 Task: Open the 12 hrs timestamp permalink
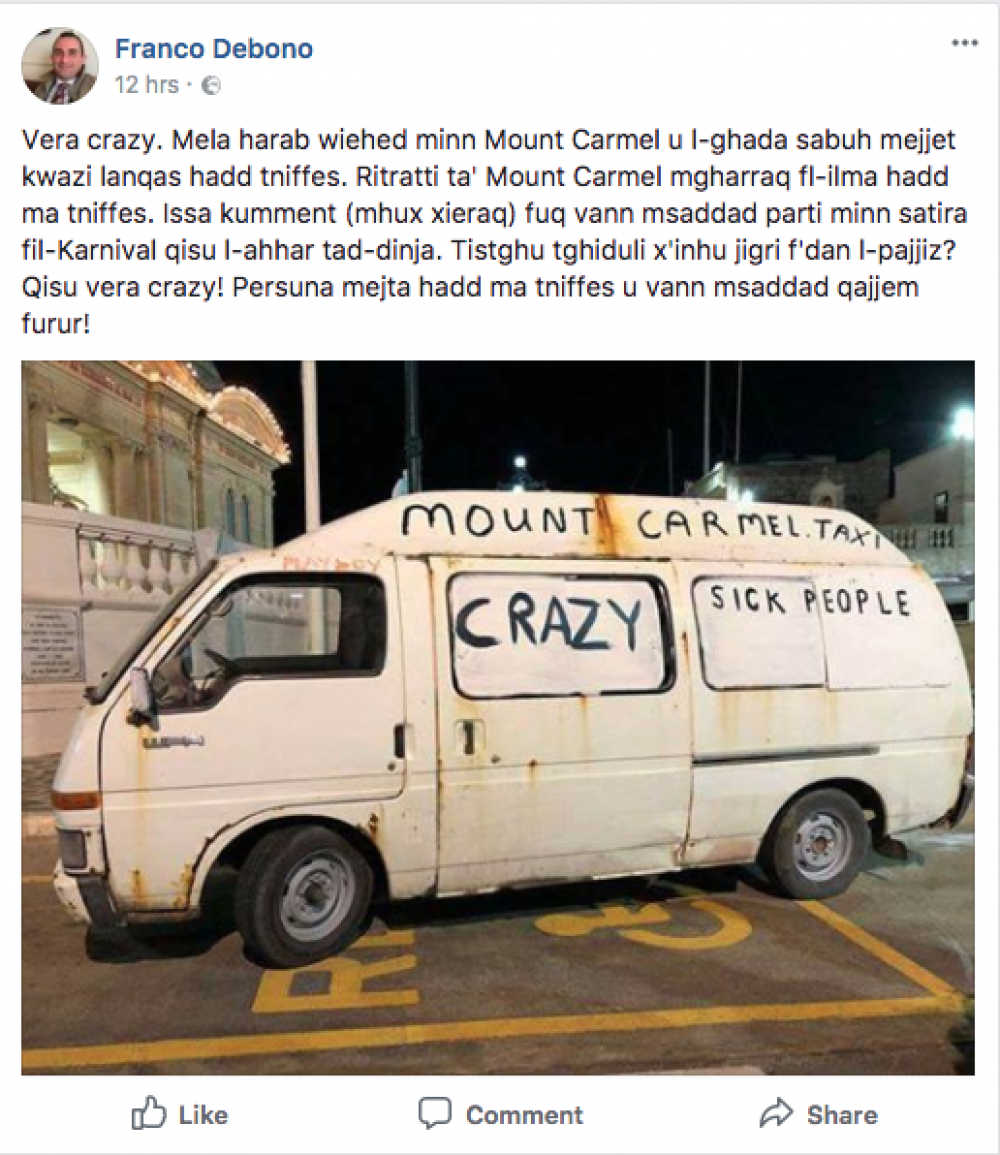[147, 85]
